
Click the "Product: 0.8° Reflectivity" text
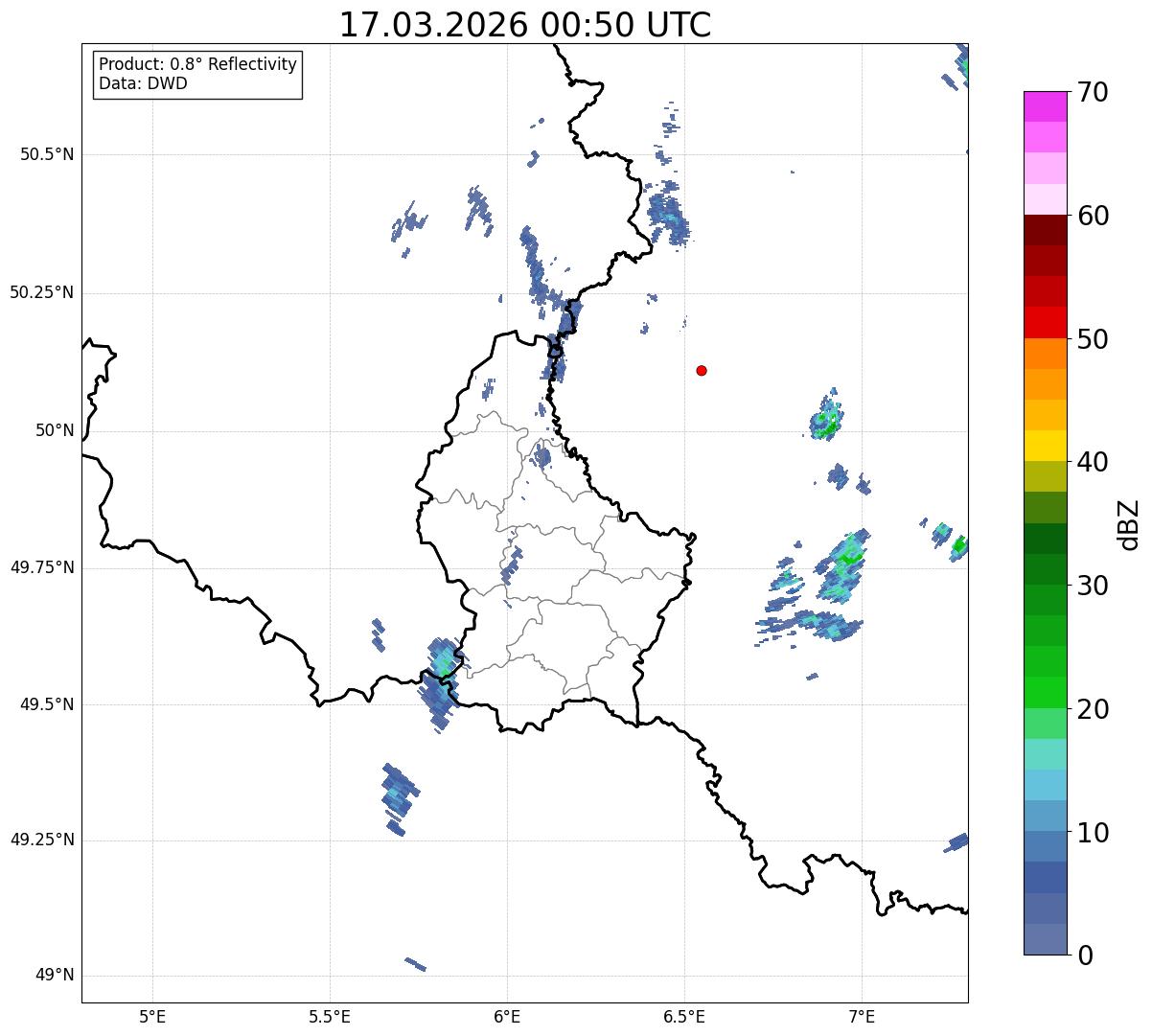pos(198,64)
